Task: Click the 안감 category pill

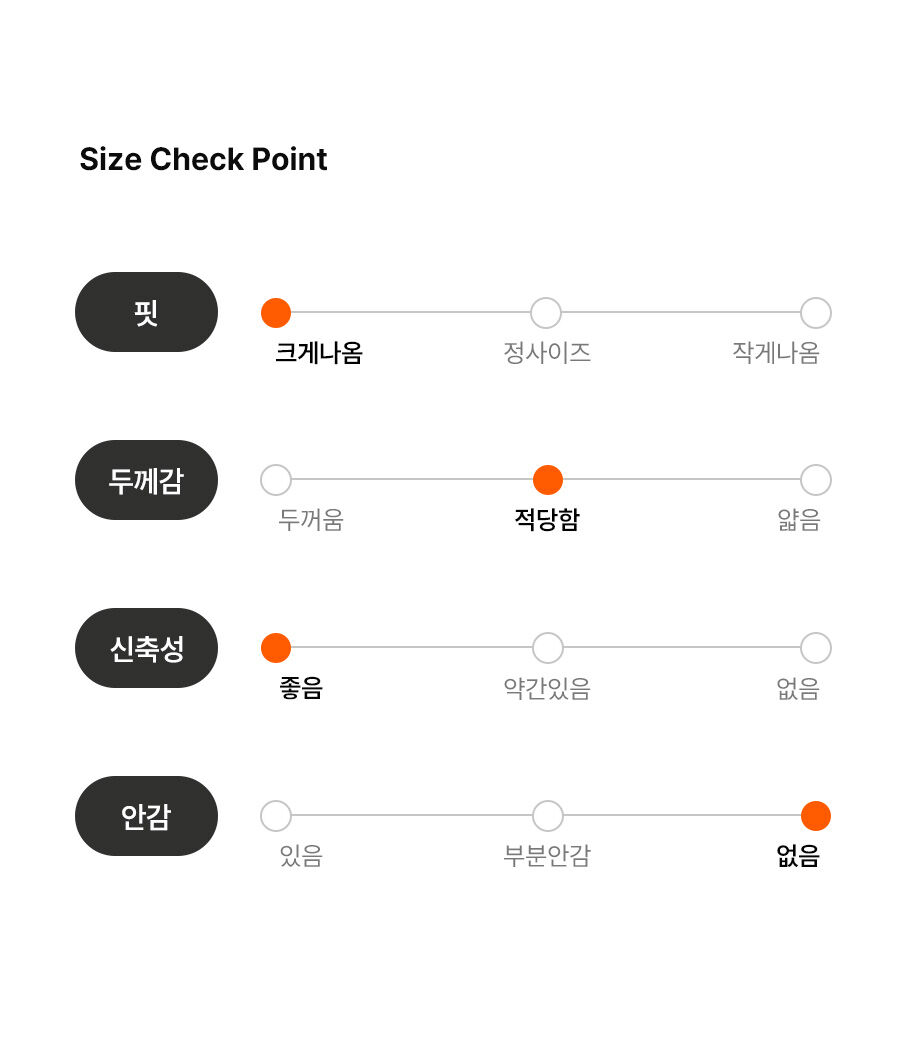Action: (x=147, y=816)
